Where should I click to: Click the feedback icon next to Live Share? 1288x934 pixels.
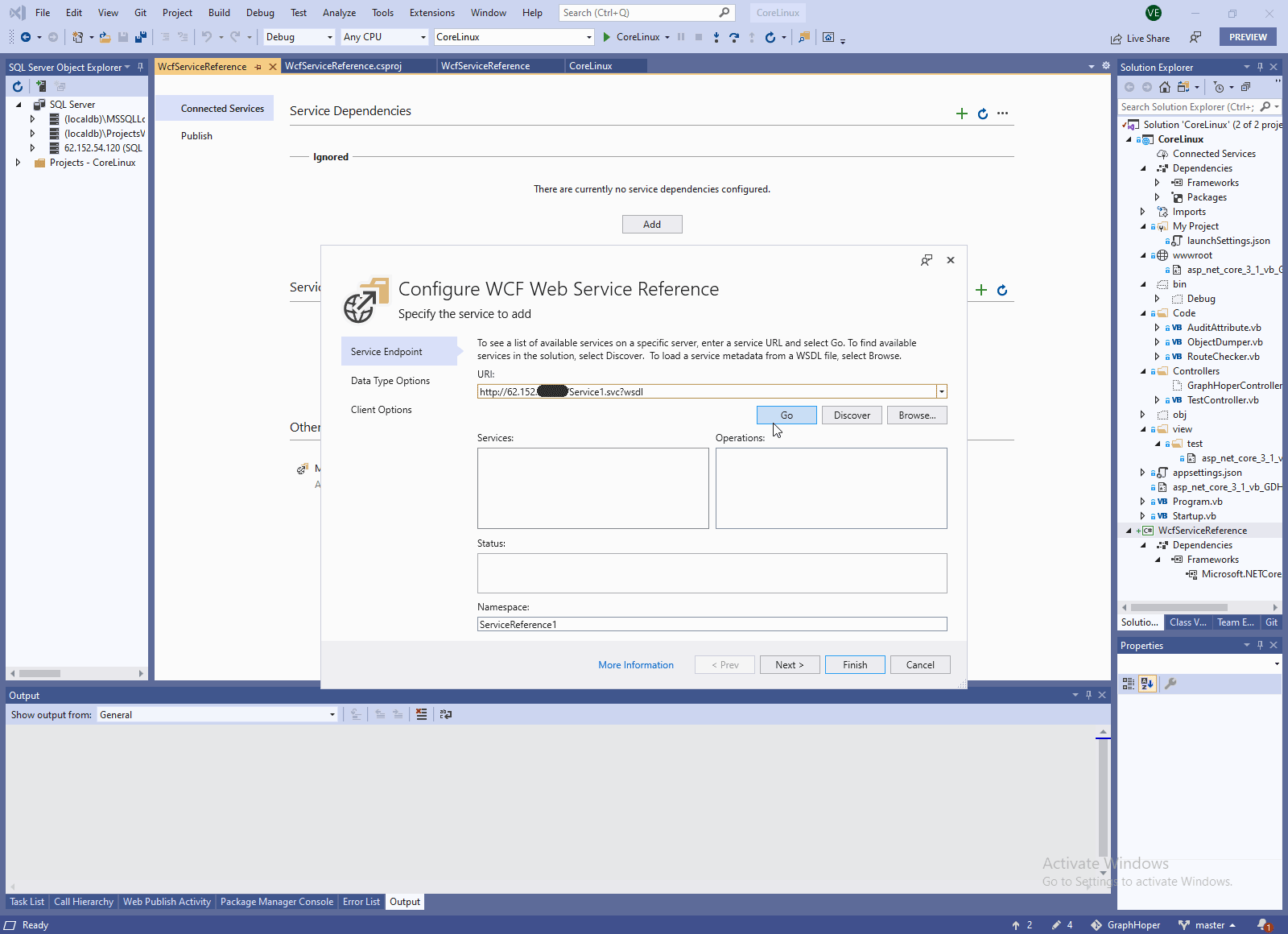pyautogui.click(x=1195, y=37)
